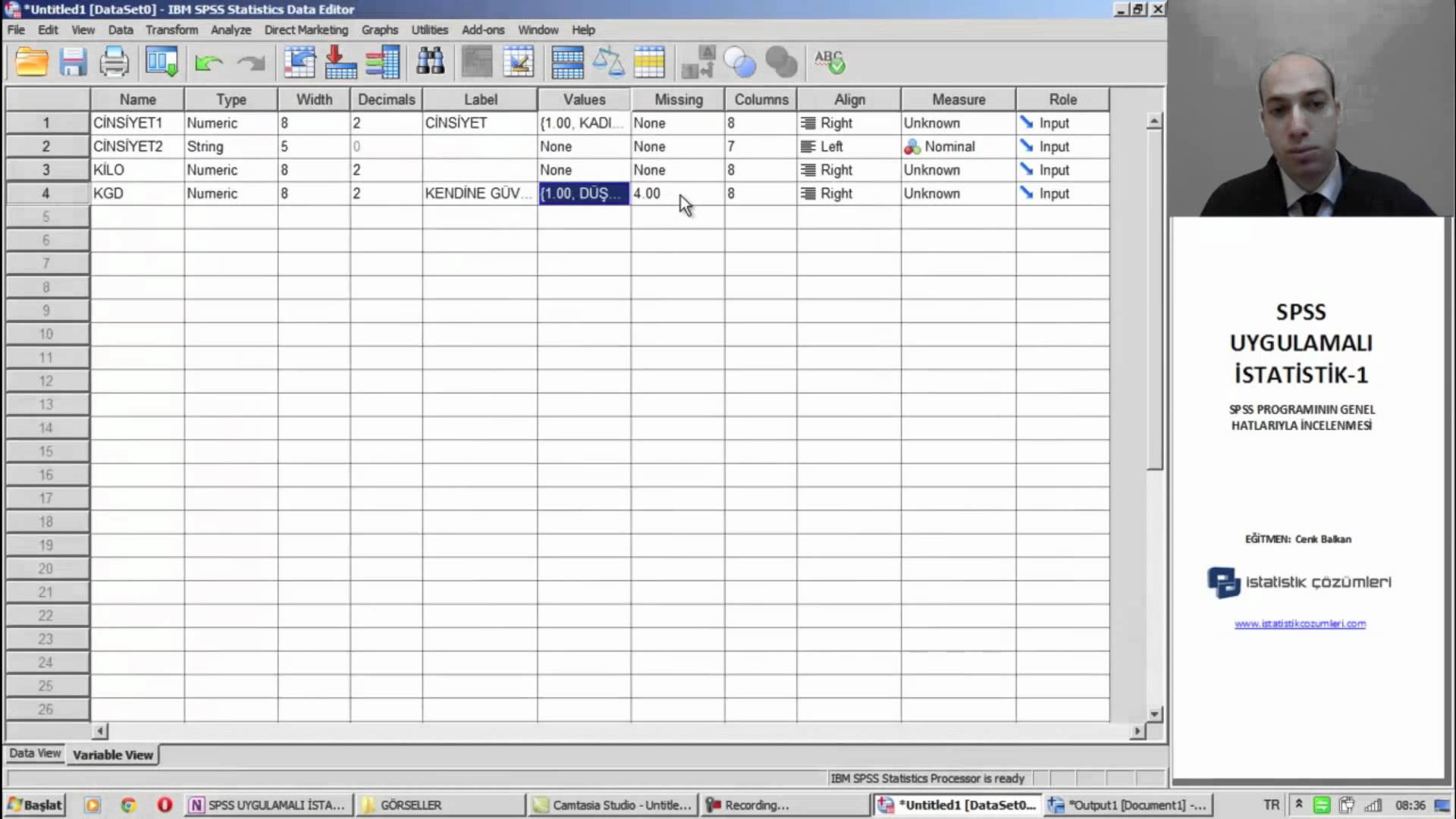This screenshot has height=819, width=1456.
Task: Click the highlighted Values cell of KGD
Action: [584, 193]
